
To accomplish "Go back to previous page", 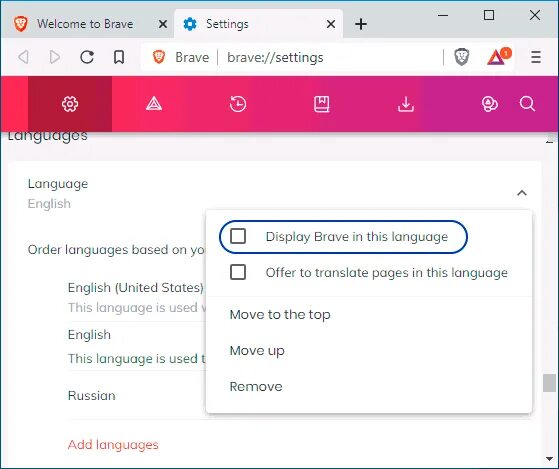I will [x=24, y=57].
